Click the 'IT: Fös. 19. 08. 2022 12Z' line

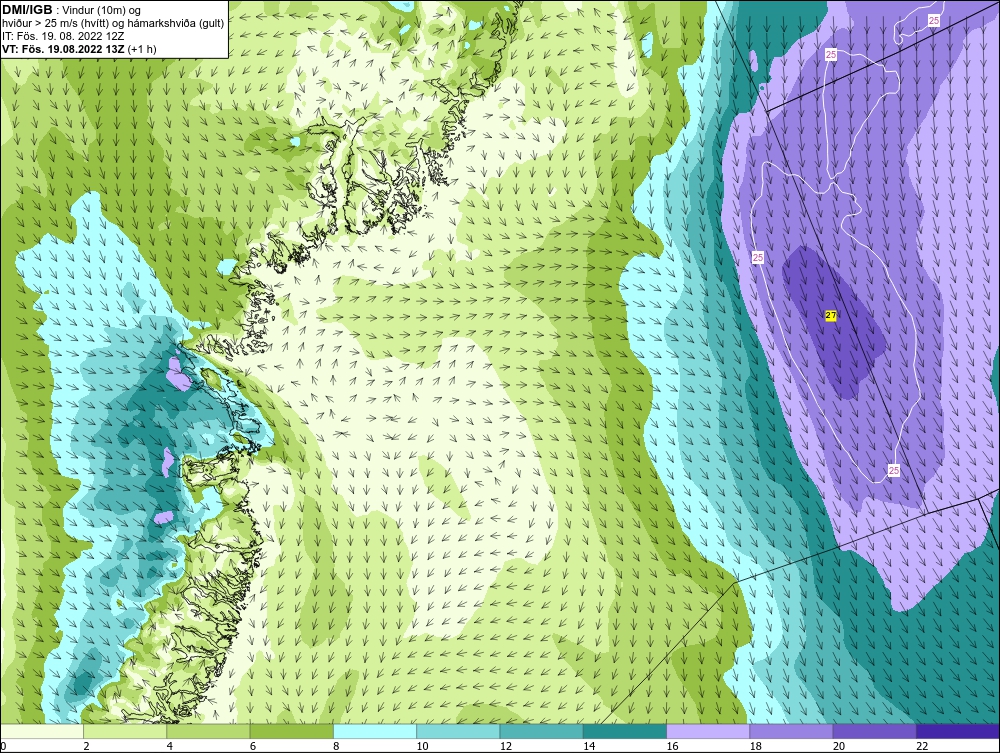click(x=64, y=36)
